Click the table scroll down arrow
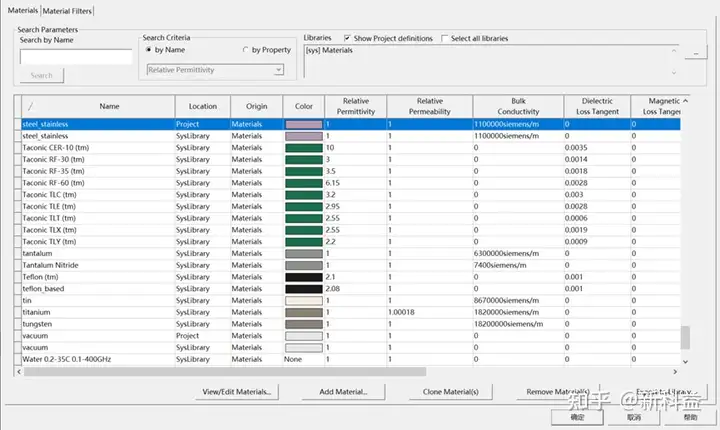 685,362
